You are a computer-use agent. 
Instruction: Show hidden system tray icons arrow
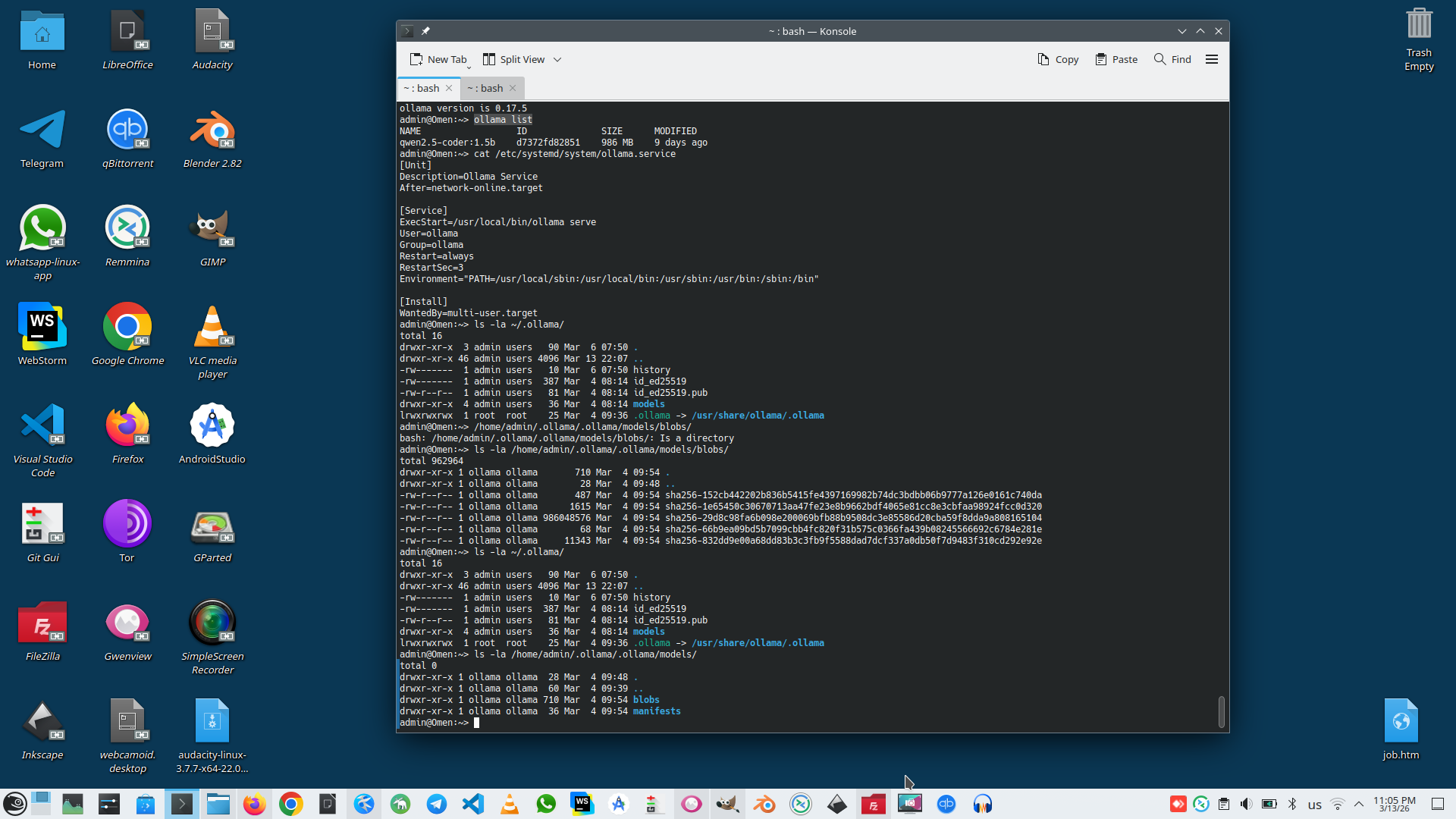tap(1359, 804)
